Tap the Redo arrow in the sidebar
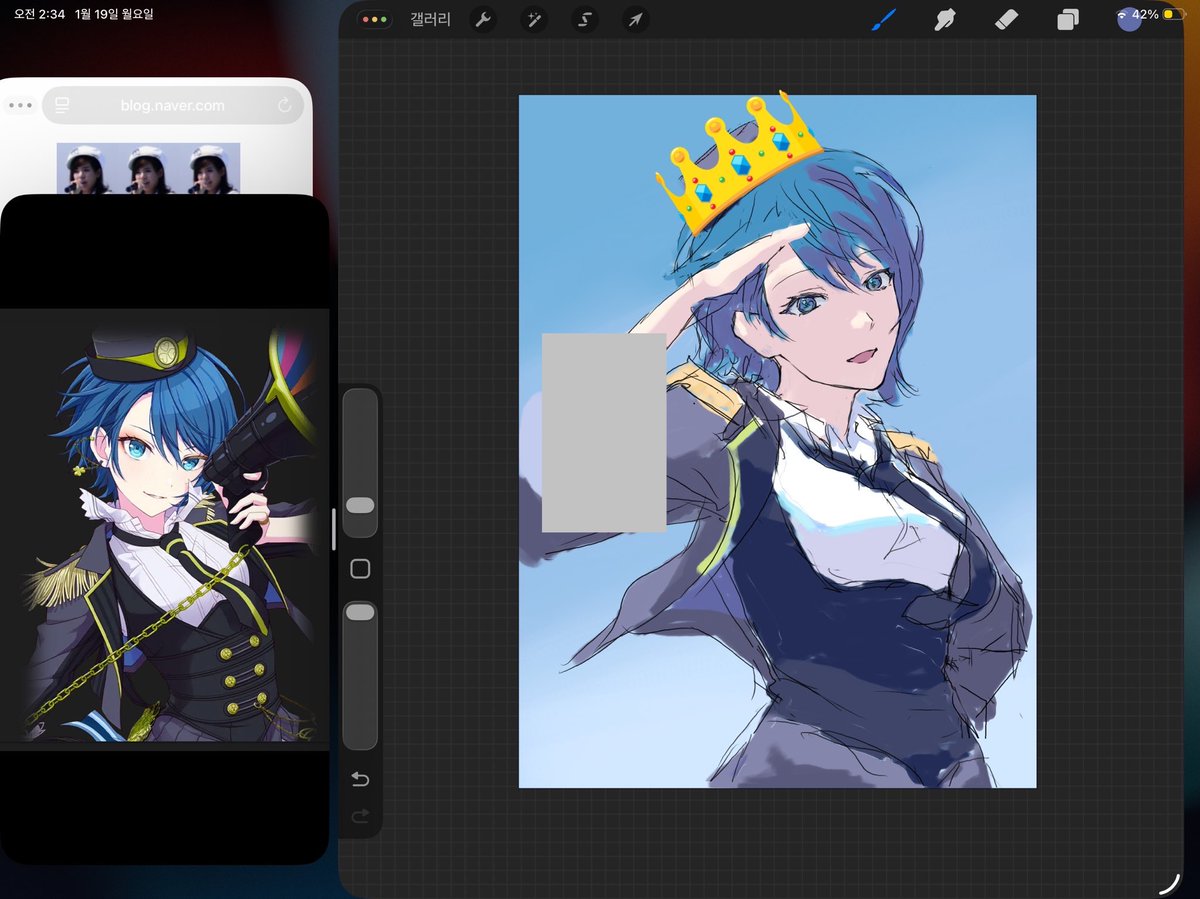The height and width of the screenshot is (899, 1200). tap(360, 815)
